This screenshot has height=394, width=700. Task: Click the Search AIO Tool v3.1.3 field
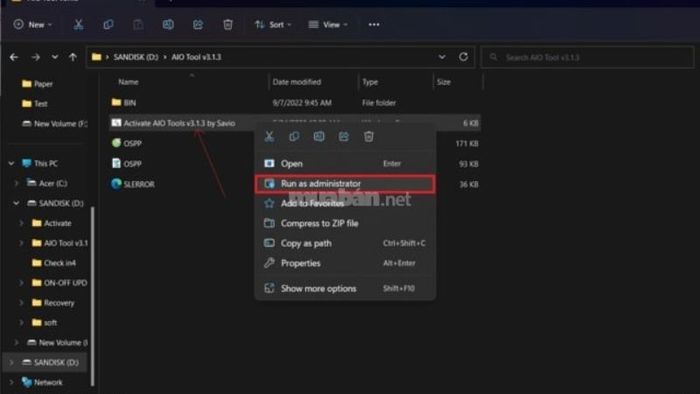pyautogui.click(x=588, y=57)
